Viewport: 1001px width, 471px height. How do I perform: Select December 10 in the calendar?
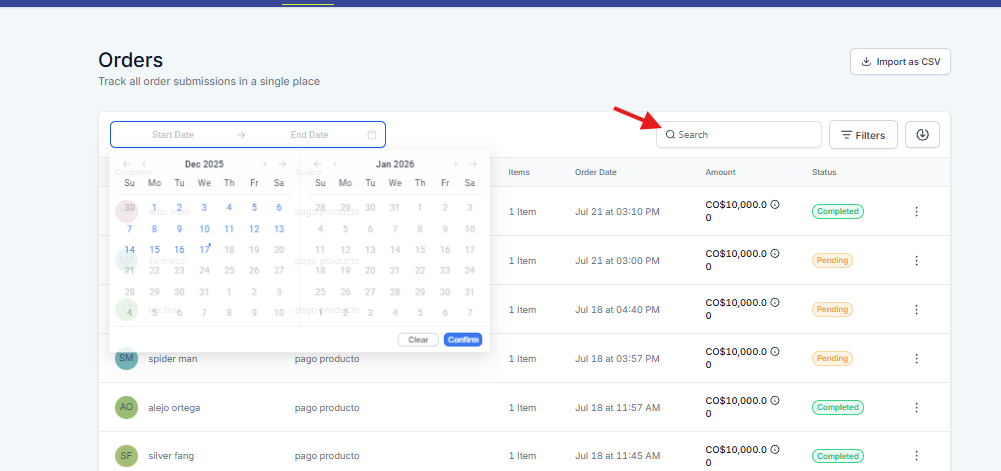(x=204, y=229)
